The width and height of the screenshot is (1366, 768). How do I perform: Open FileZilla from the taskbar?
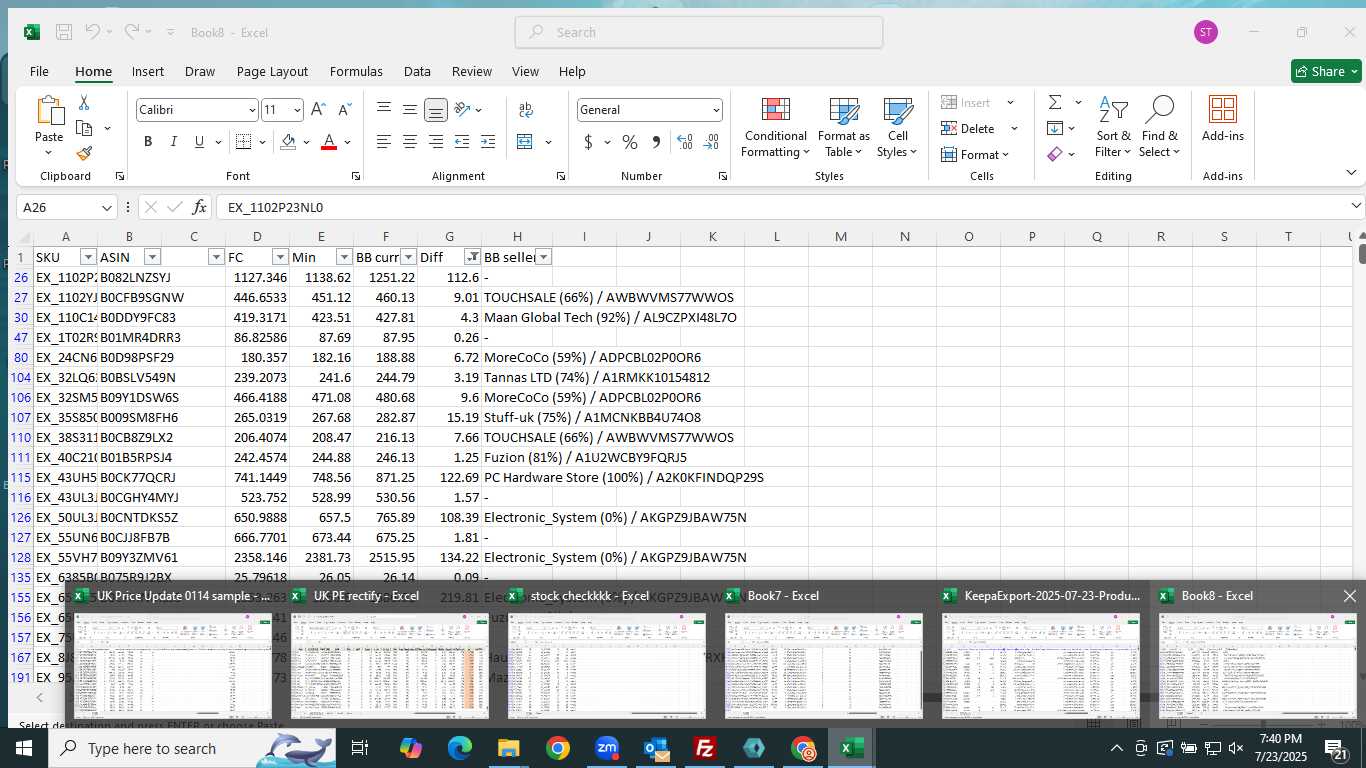coord(705,748)
